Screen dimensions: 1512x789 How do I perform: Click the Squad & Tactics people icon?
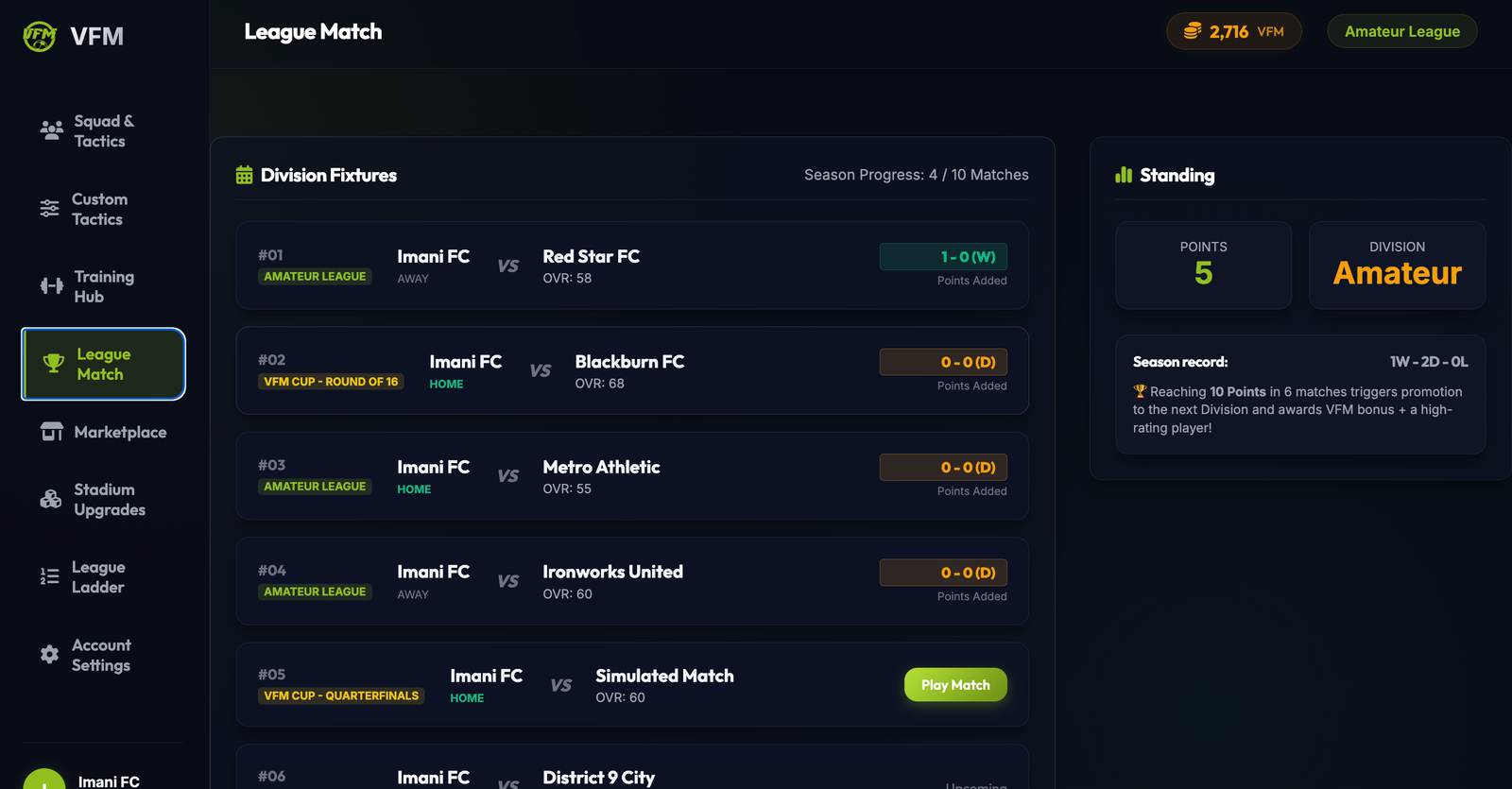click(x=51, y=130)
